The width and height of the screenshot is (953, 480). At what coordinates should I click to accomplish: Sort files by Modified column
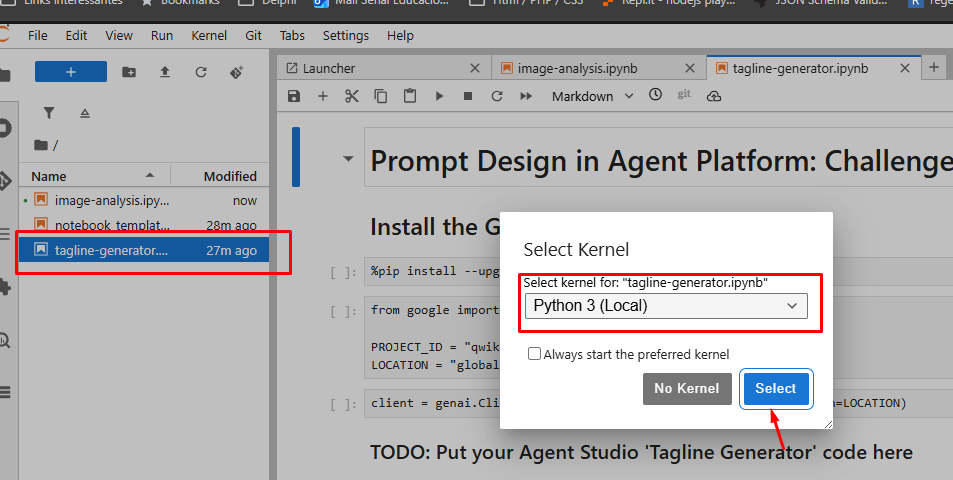(x=220, y=176)
